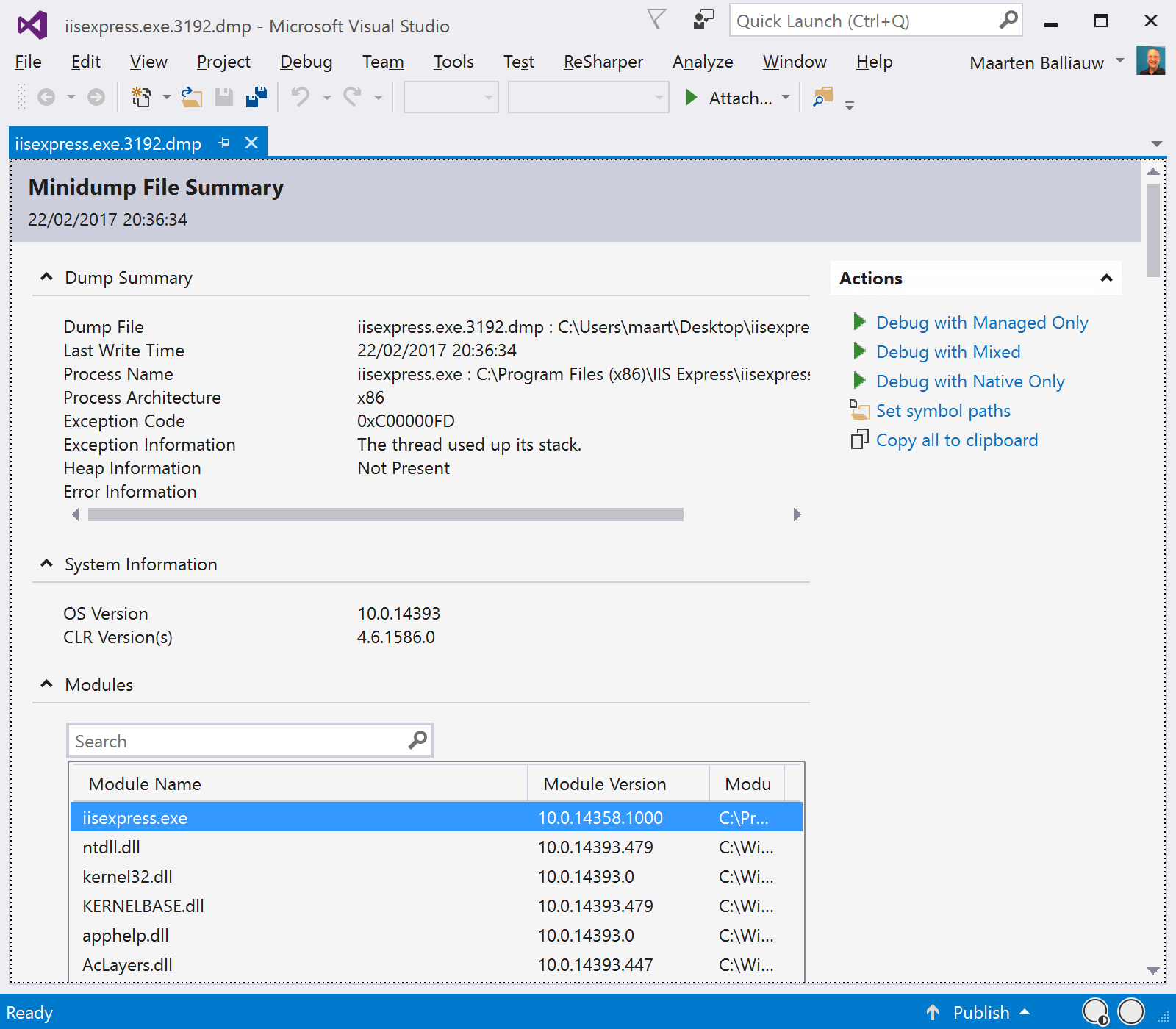Click Copy all to clipboard link

pos(957,440)
